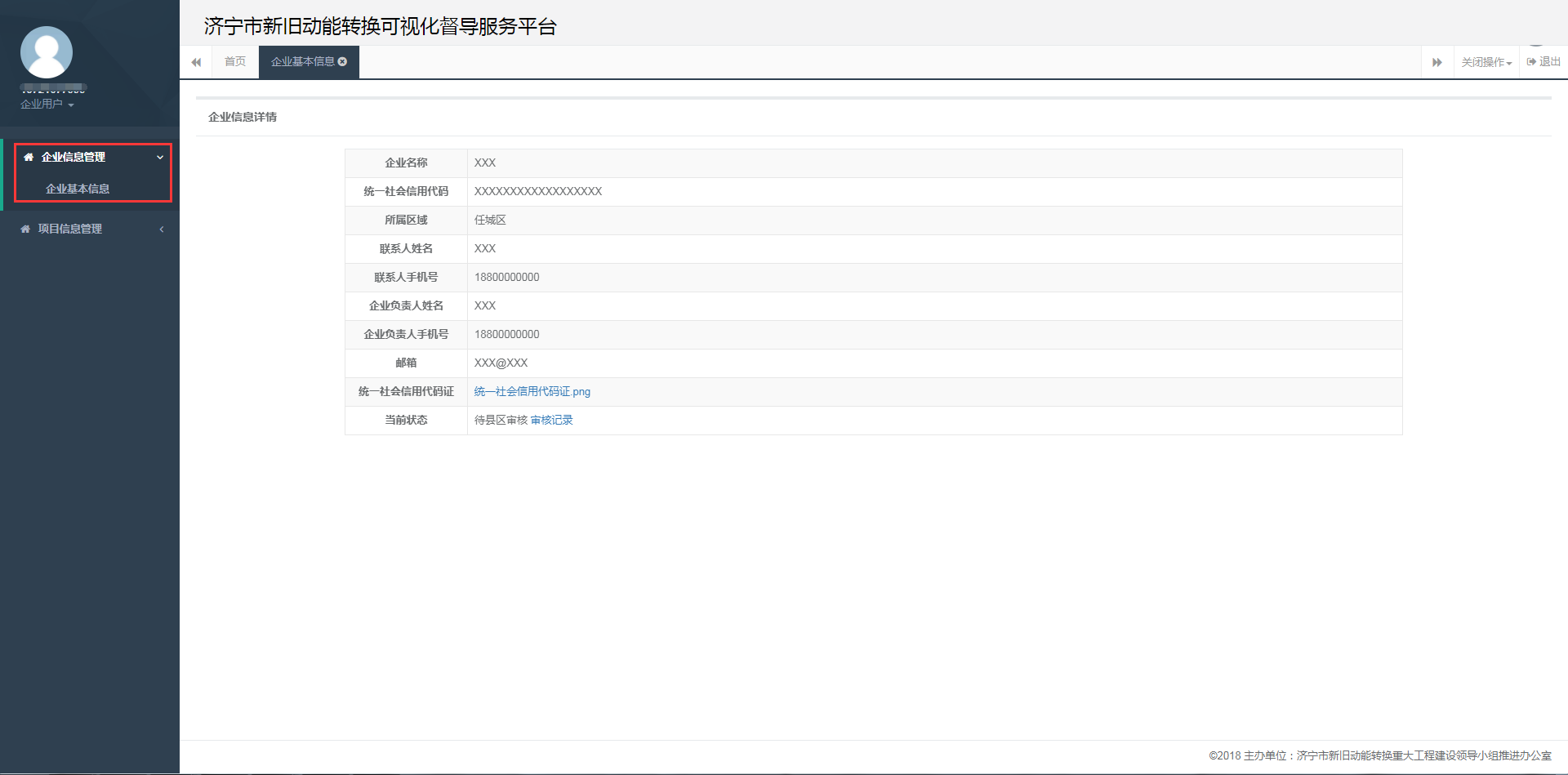View the 审核记录 link
This screenshot has height=775, width=1568.
tap(551, 420)
